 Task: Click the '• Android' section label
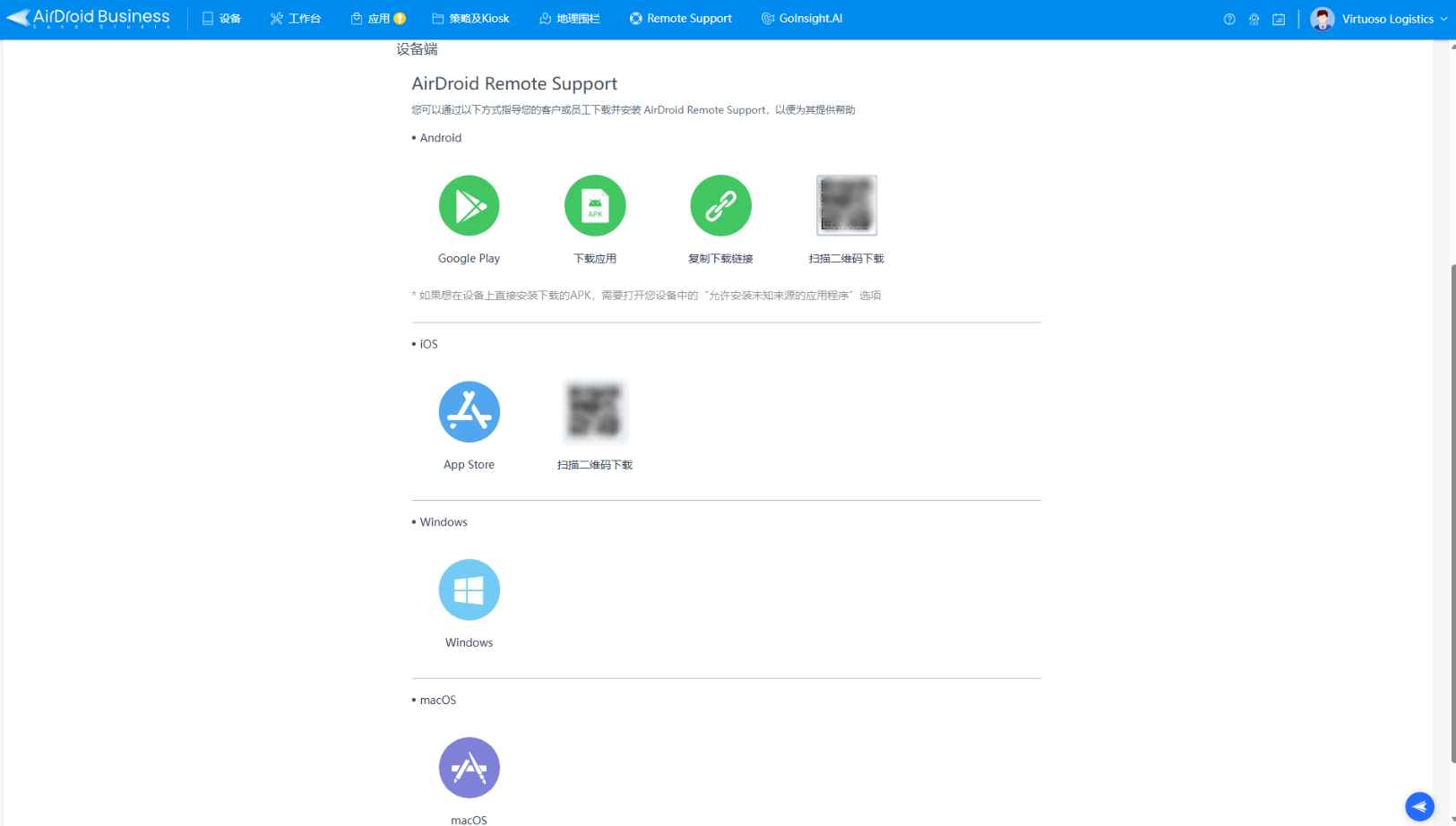click(x=436, y=138)
